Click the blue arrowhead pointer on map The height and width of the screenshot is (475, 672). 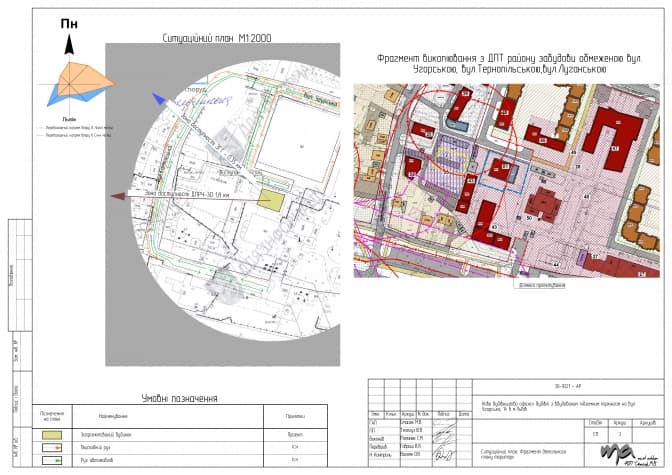pyautogui.click(x=158, y=98)
